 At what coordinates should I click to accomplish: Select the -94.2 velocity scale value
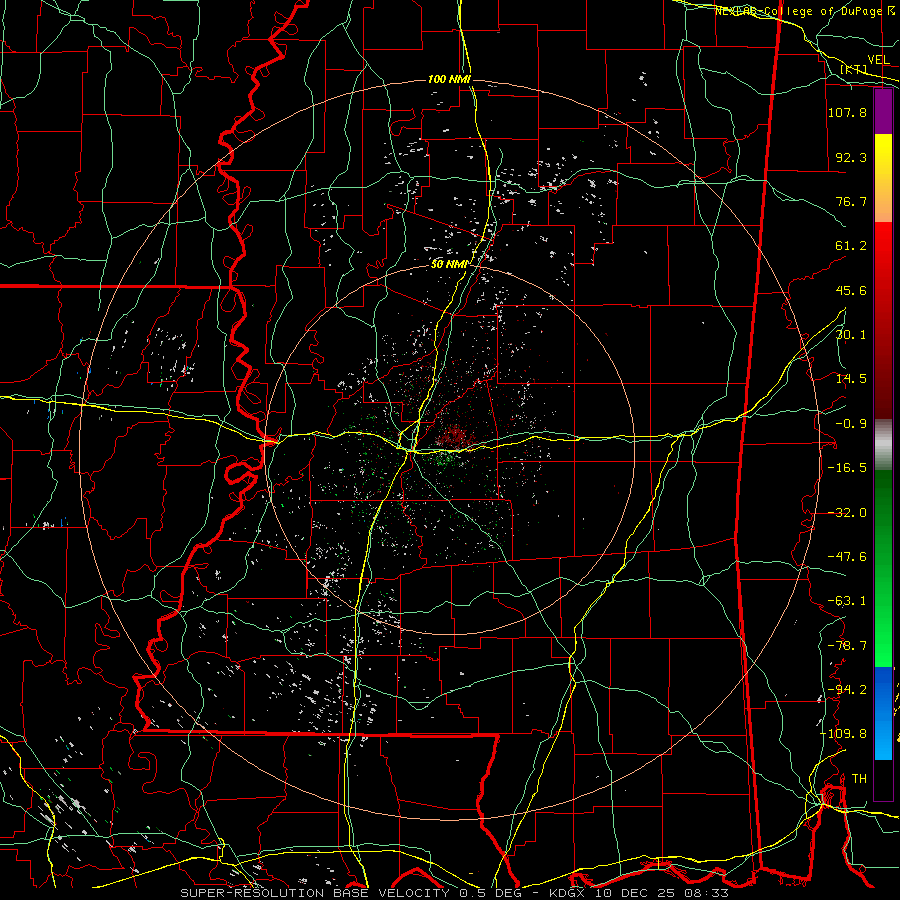point(847,690)
